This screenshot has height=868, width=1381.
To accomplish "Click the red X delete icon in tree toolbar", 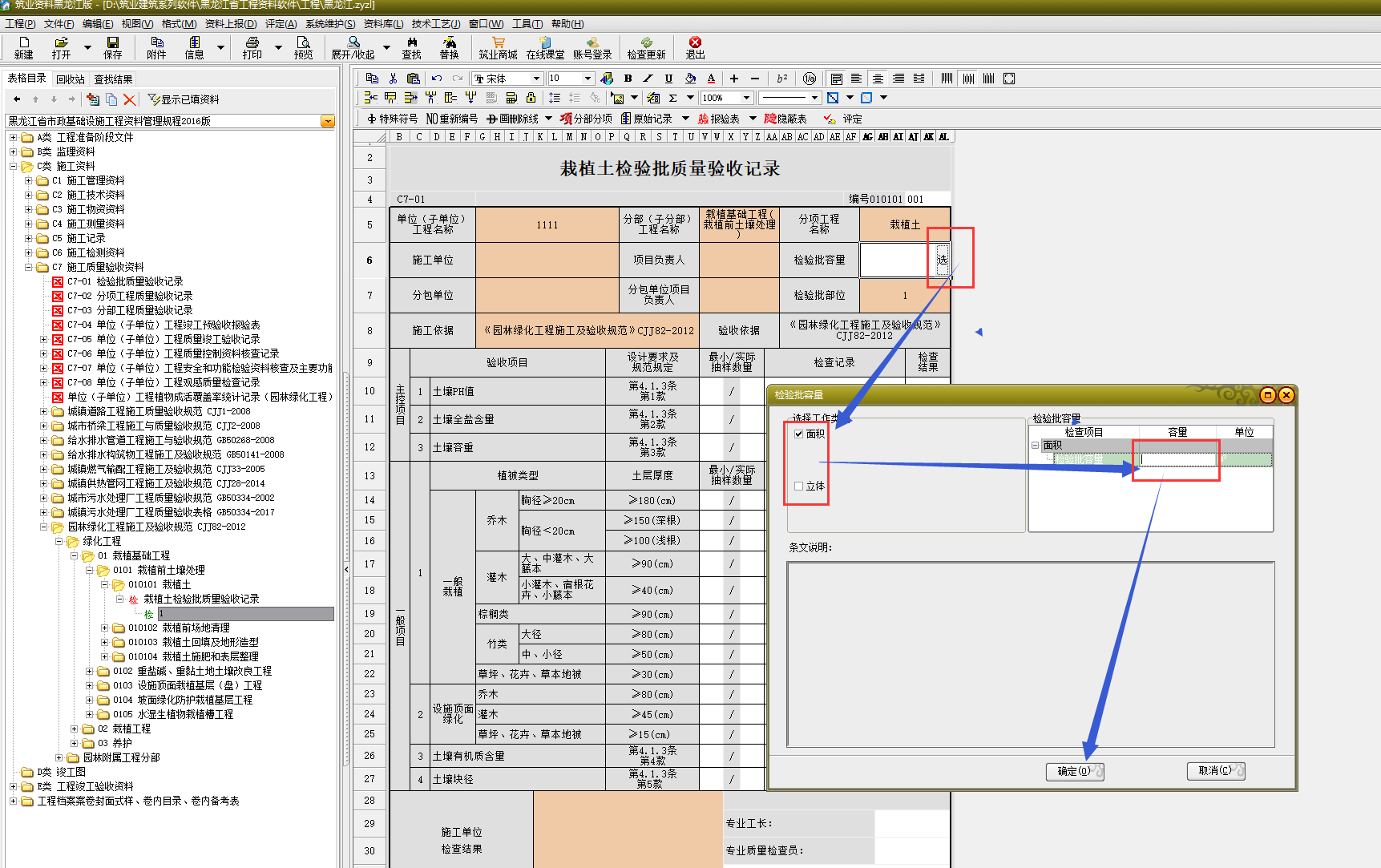I will tap(129, 99).
